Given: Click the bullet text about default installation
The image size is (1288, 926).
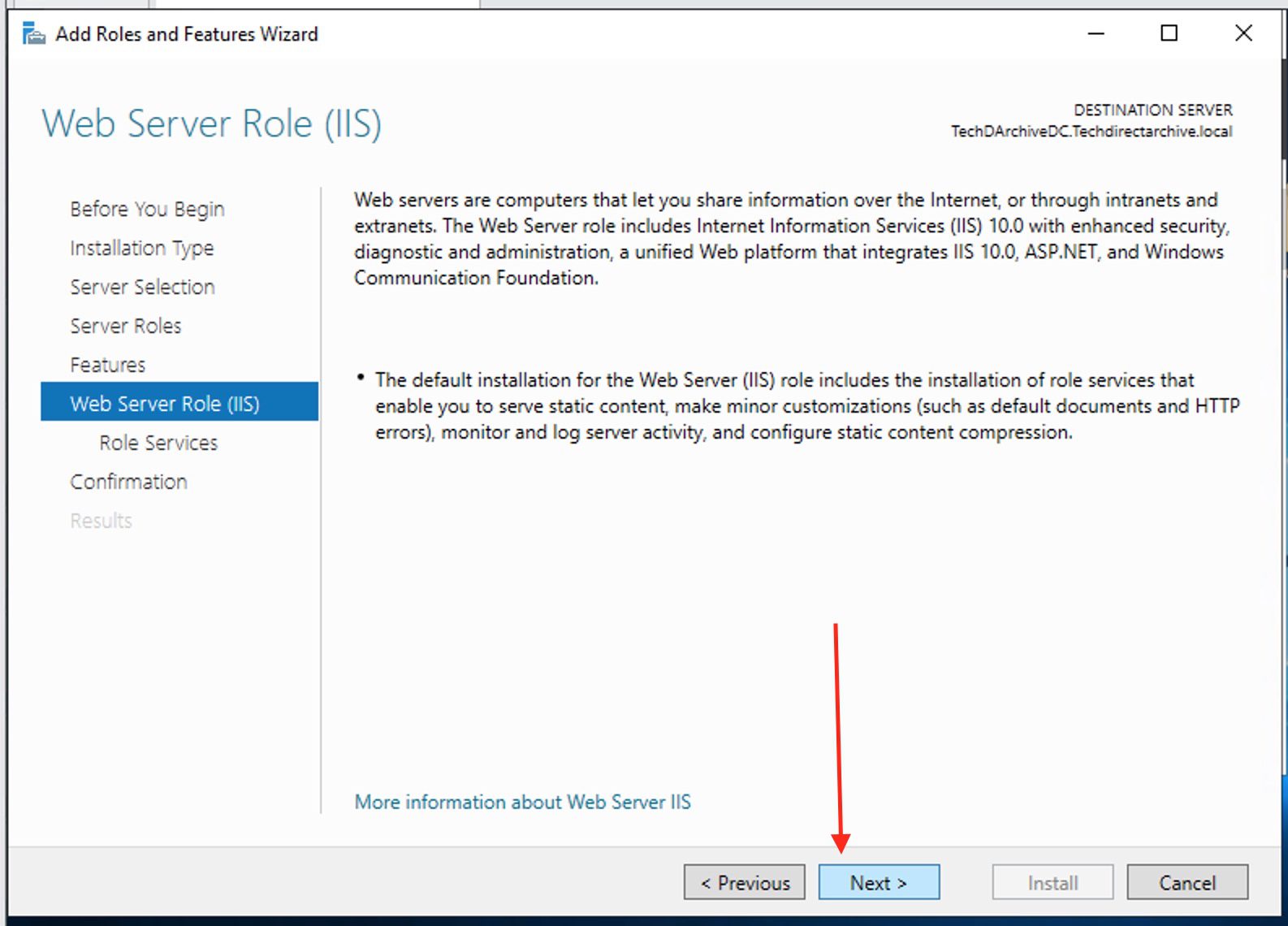Looking at the screenshot, I should pyautogui.click(x=807, y=406).
